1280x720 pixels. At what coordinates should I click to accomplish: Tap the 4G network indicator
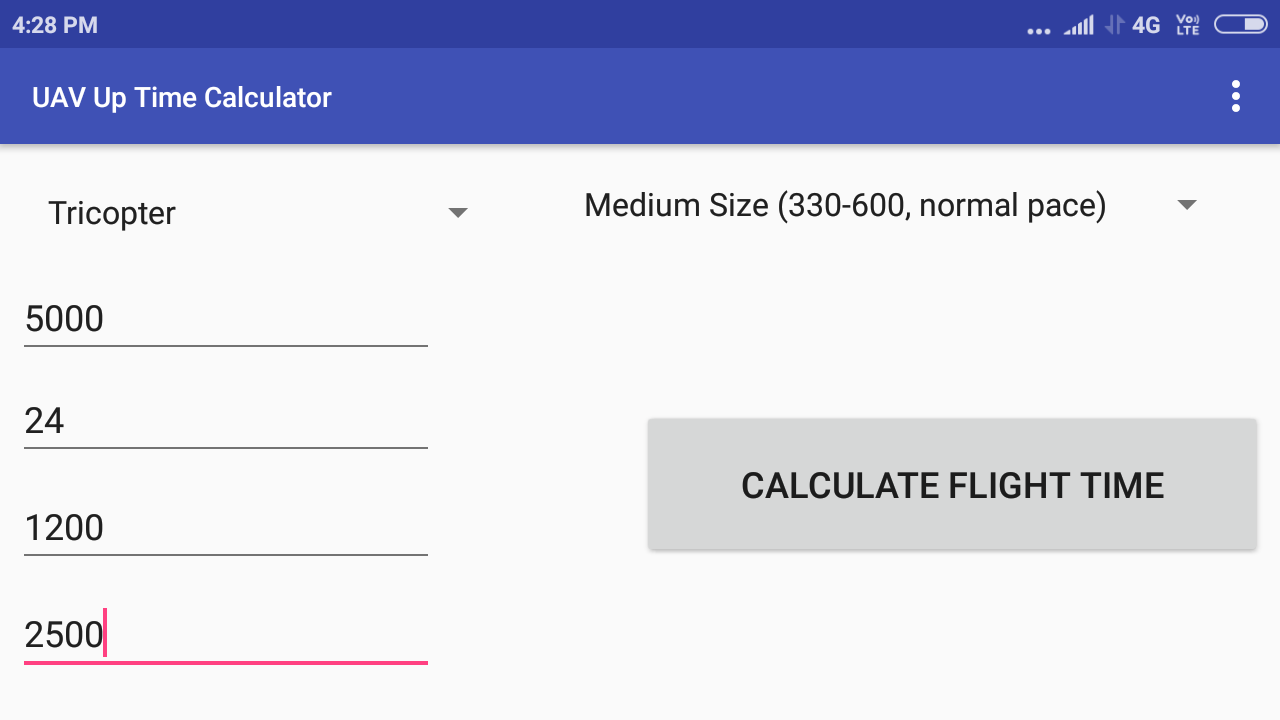[x=1146, y=24]
